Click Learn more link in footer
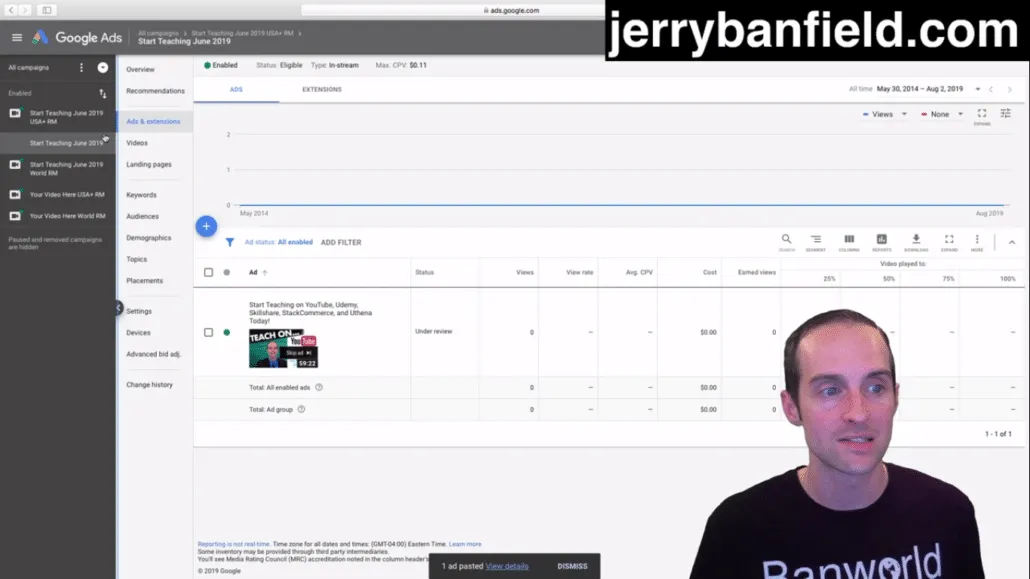 click(465, 544)
